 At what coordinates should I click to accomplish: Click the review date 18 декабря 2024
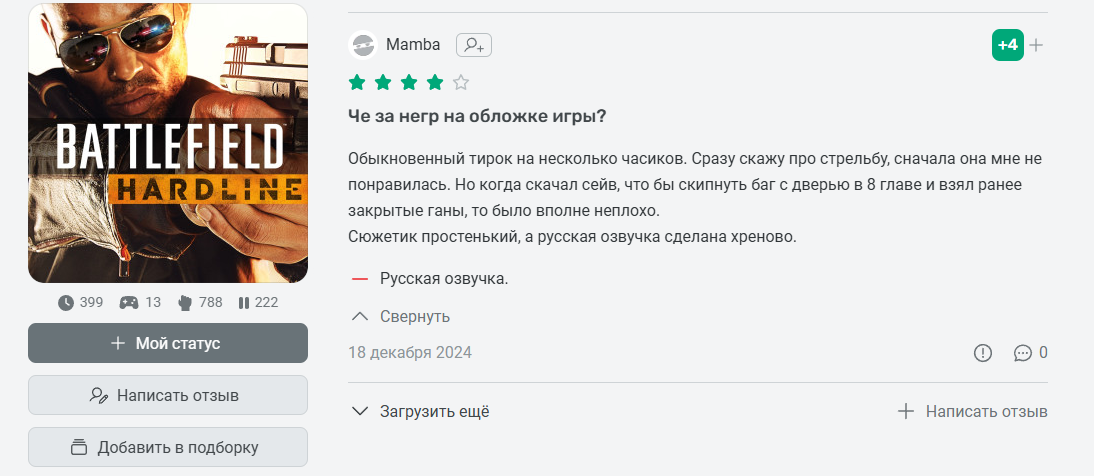coord(410,352)
